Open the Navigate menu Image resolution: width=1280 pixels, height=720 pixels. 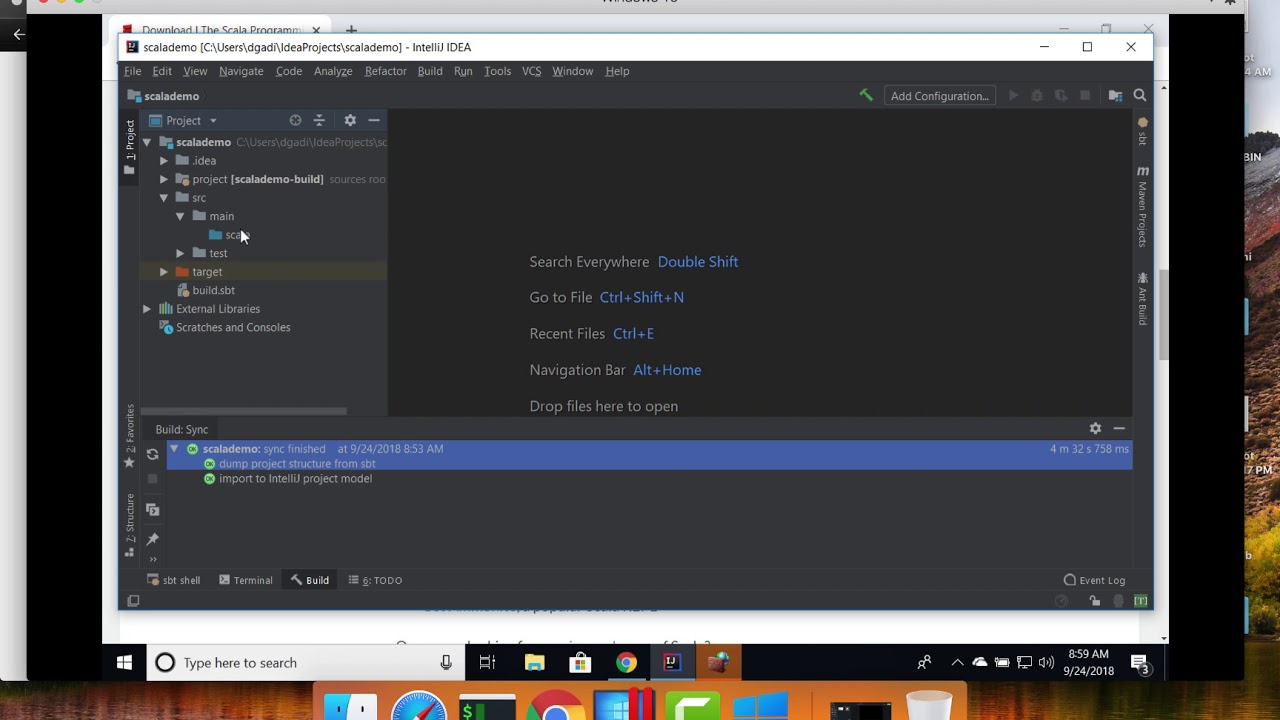point(241,71)
